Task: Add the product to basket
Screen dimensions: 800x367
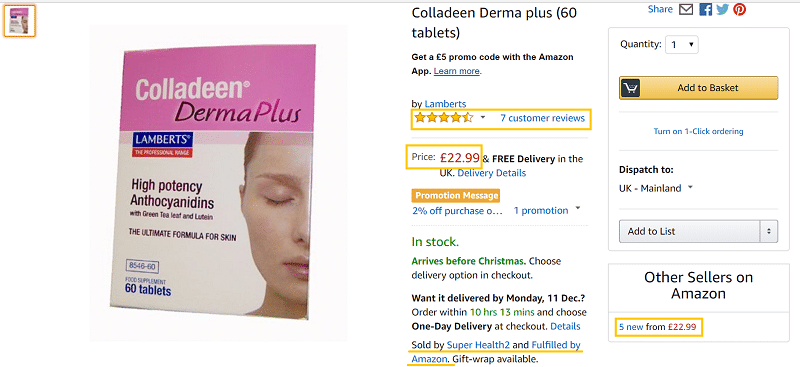Action: coord(698,88)
